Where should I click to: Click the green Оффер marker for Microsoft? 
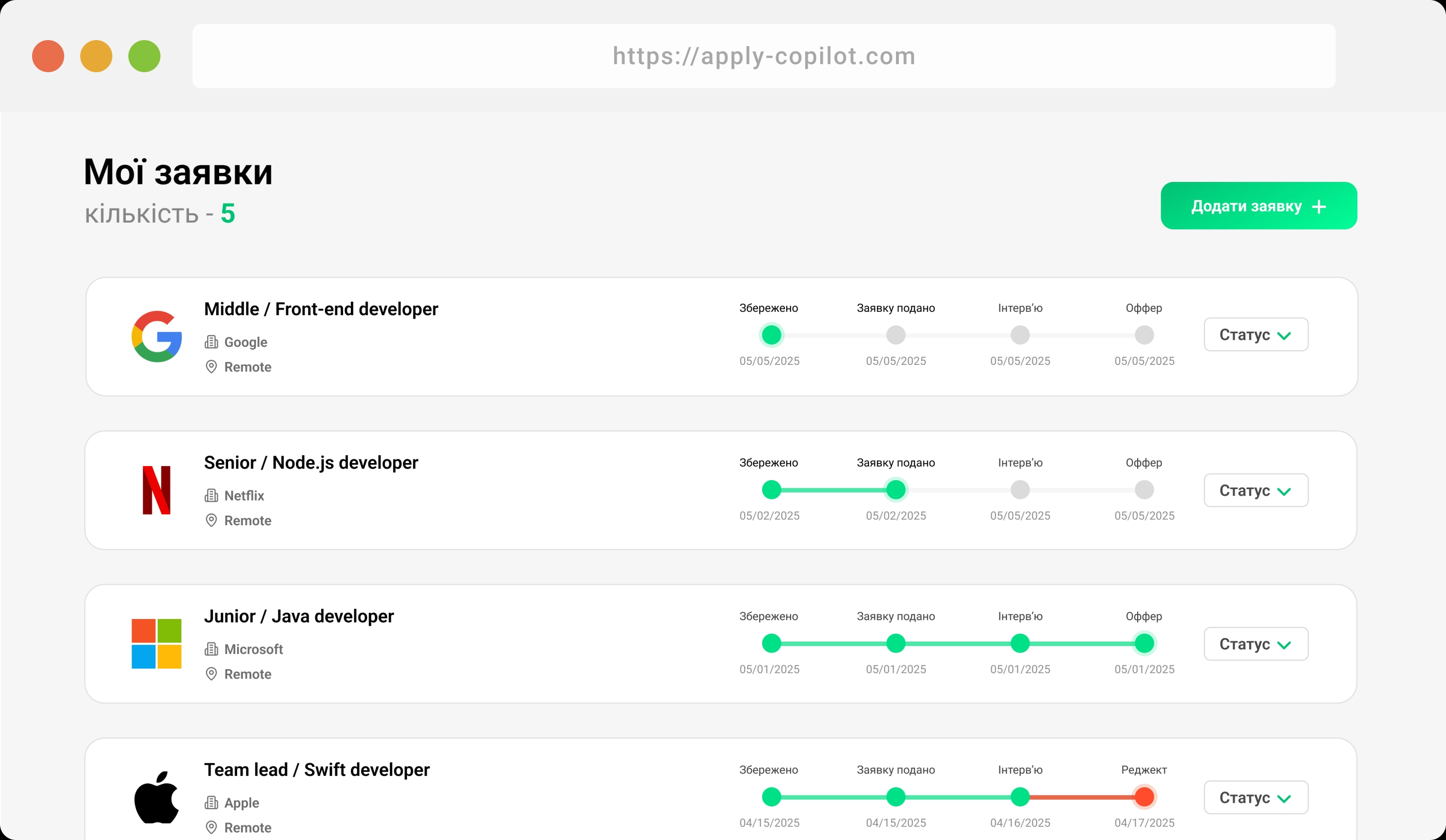point(1144,643)
